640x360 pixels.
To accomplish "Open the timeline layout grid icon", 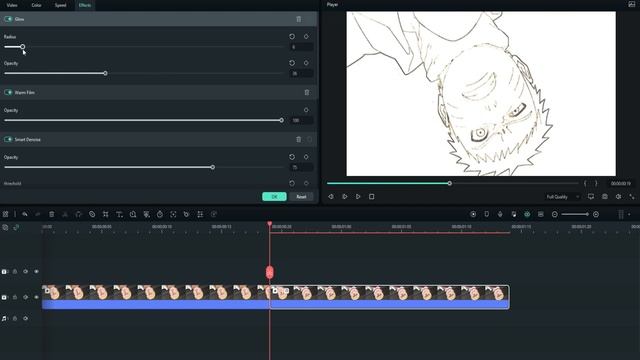I will pyautogui.click(x=5, y=214).
